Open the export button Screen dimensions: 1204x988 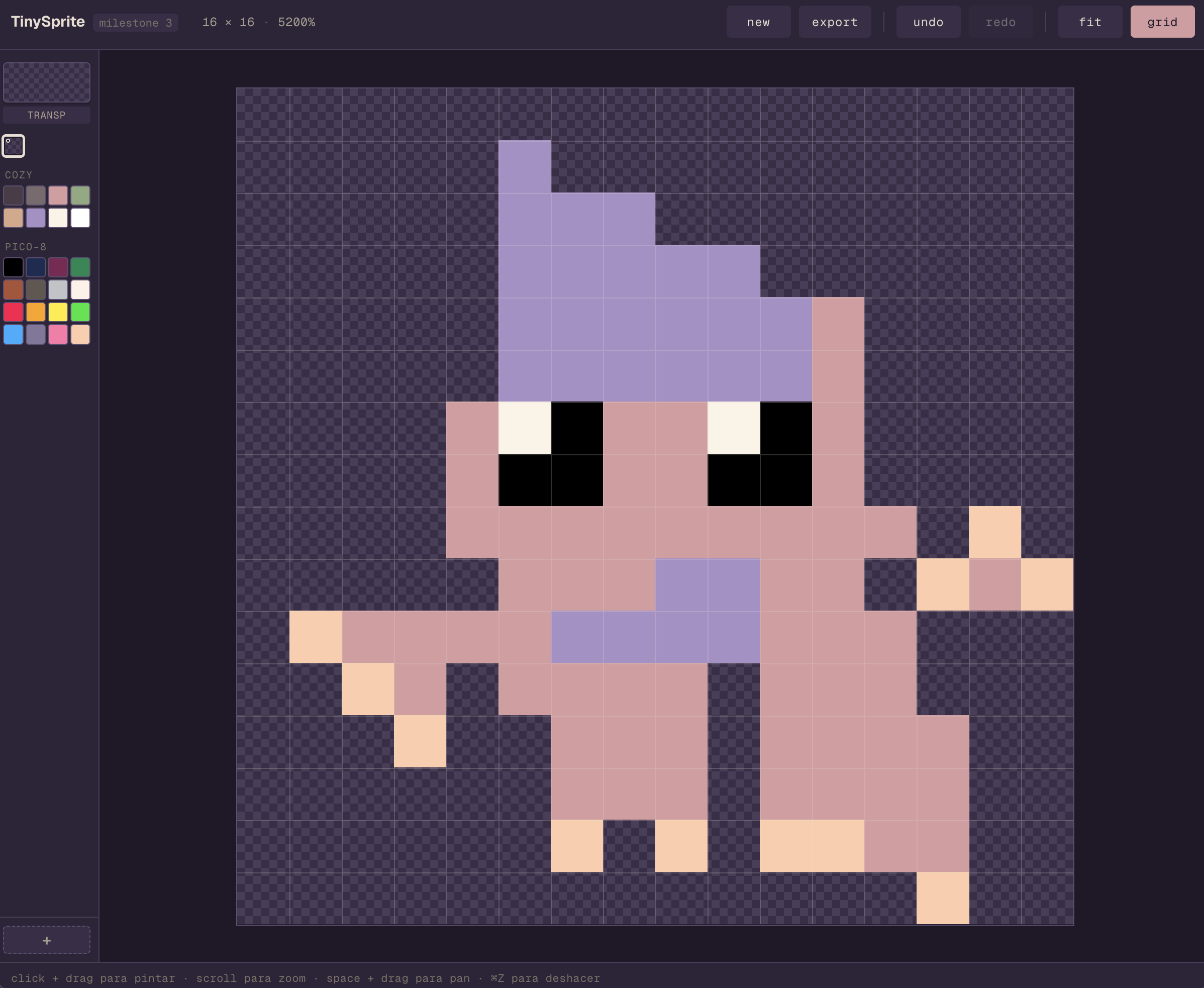click(x=835, y=22)
